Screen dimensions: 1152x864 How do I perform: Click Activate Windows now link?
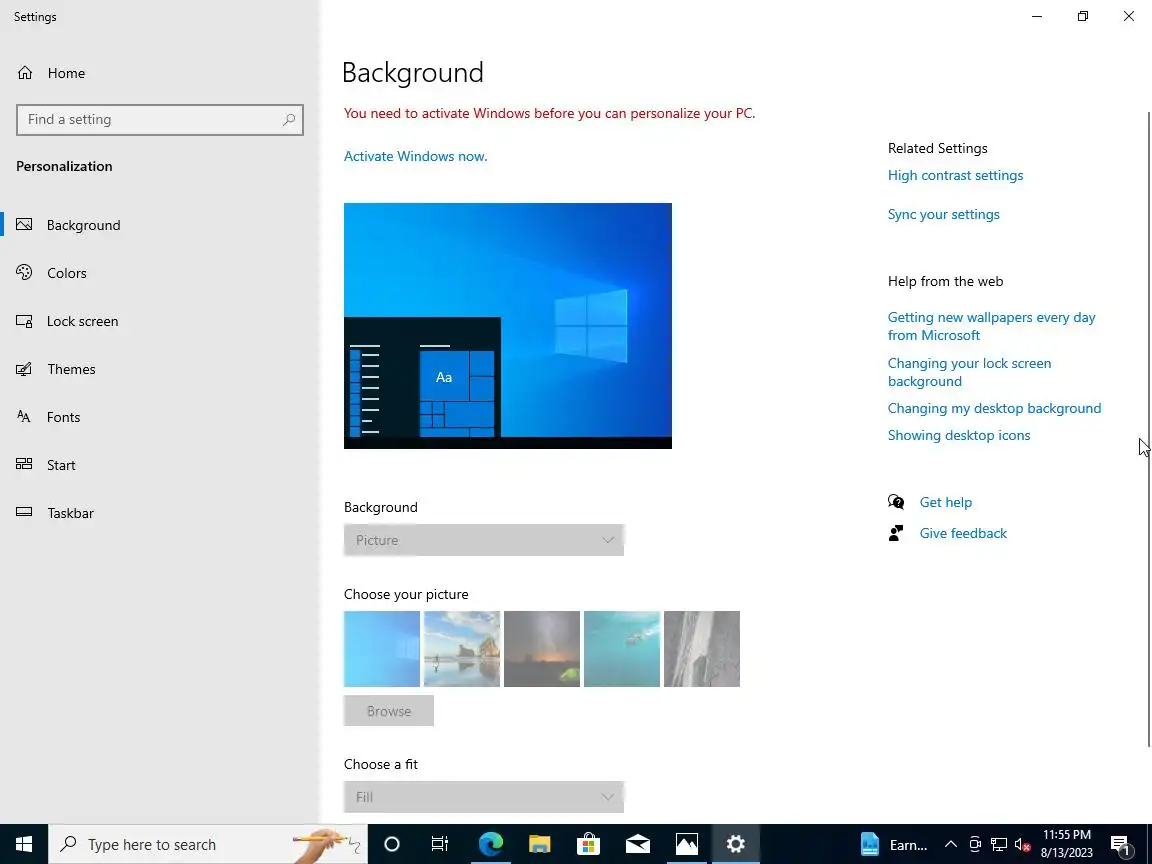tap(415, 156)
